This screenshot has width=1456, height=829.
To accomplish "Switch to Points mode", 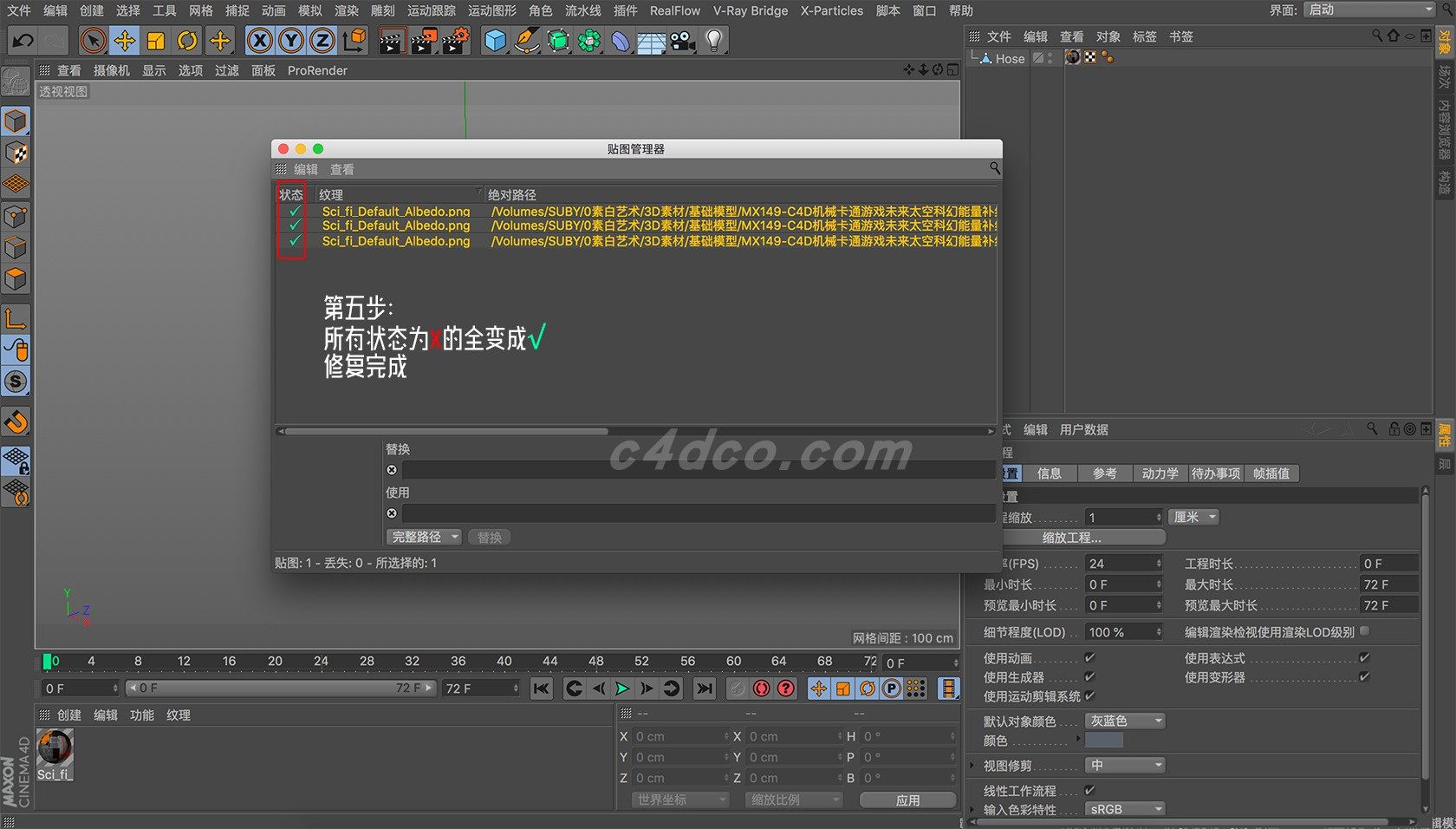I will 16,217.
